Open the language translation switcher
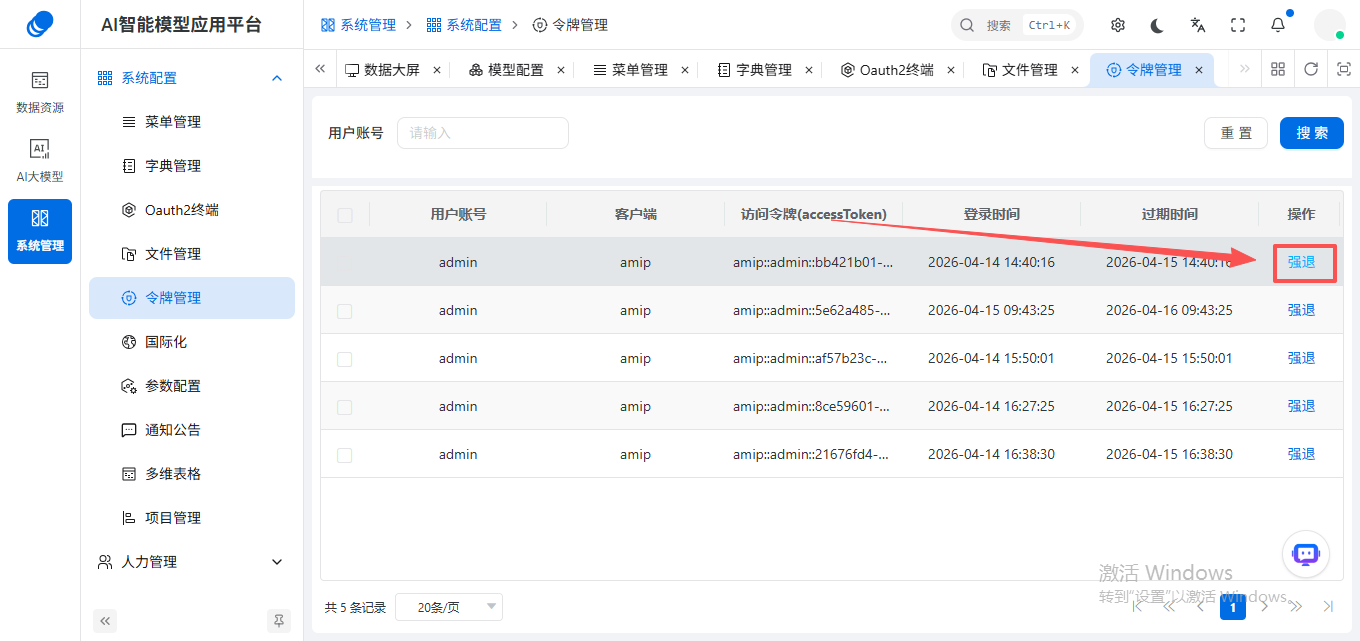This screenshot has height=641, width=1360. 1198,25
